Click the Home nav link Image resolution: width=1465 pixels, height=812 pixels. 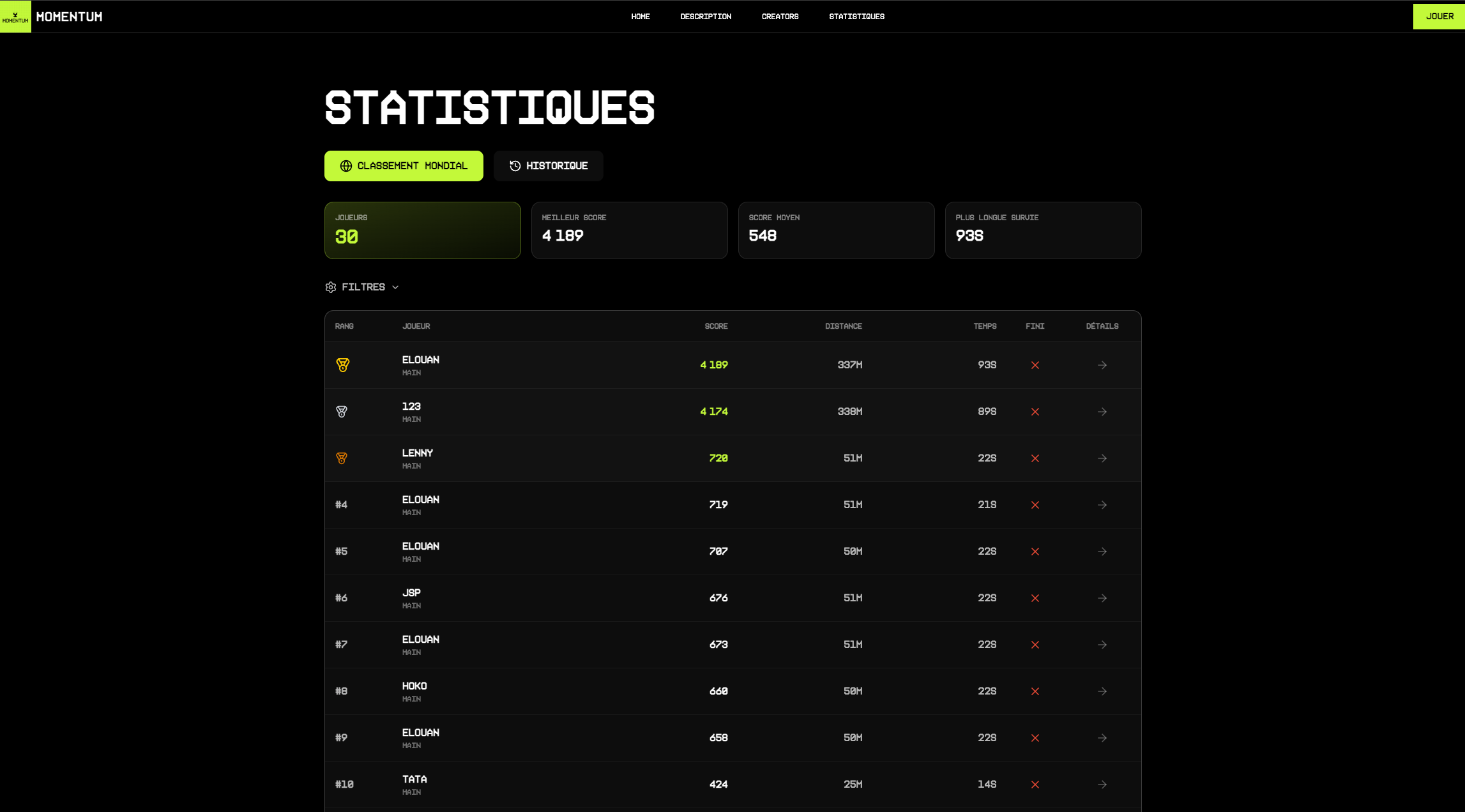pos(640,17)
